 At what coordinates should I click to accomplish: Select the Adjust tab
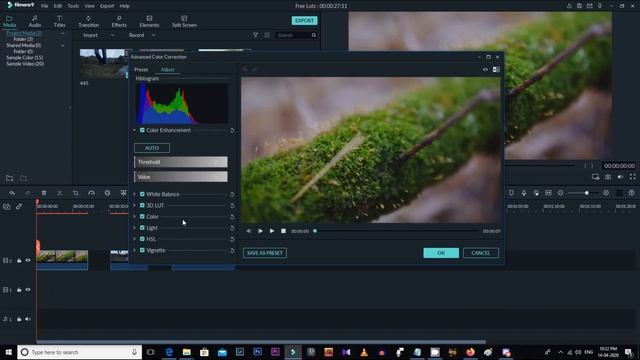tap(167, 70)
